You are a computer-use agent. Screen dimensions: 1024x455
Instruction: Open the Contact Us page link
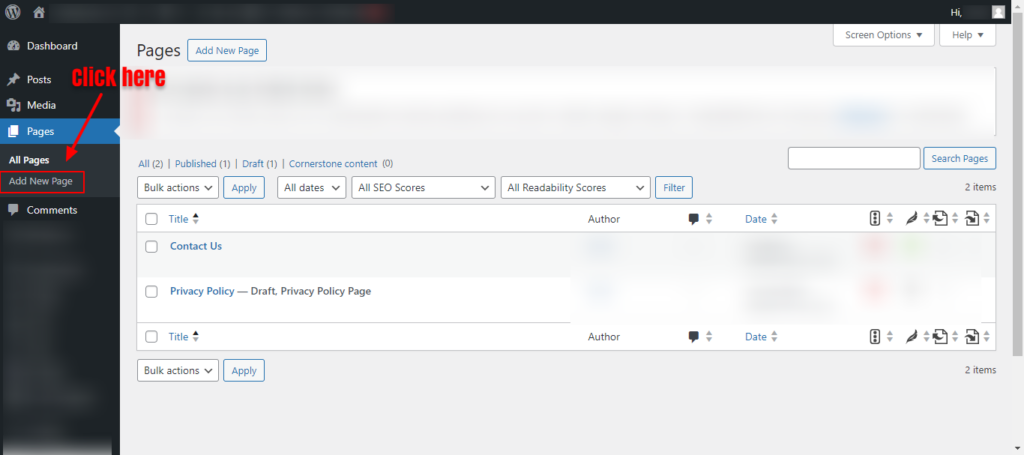[x=196, y=246]
